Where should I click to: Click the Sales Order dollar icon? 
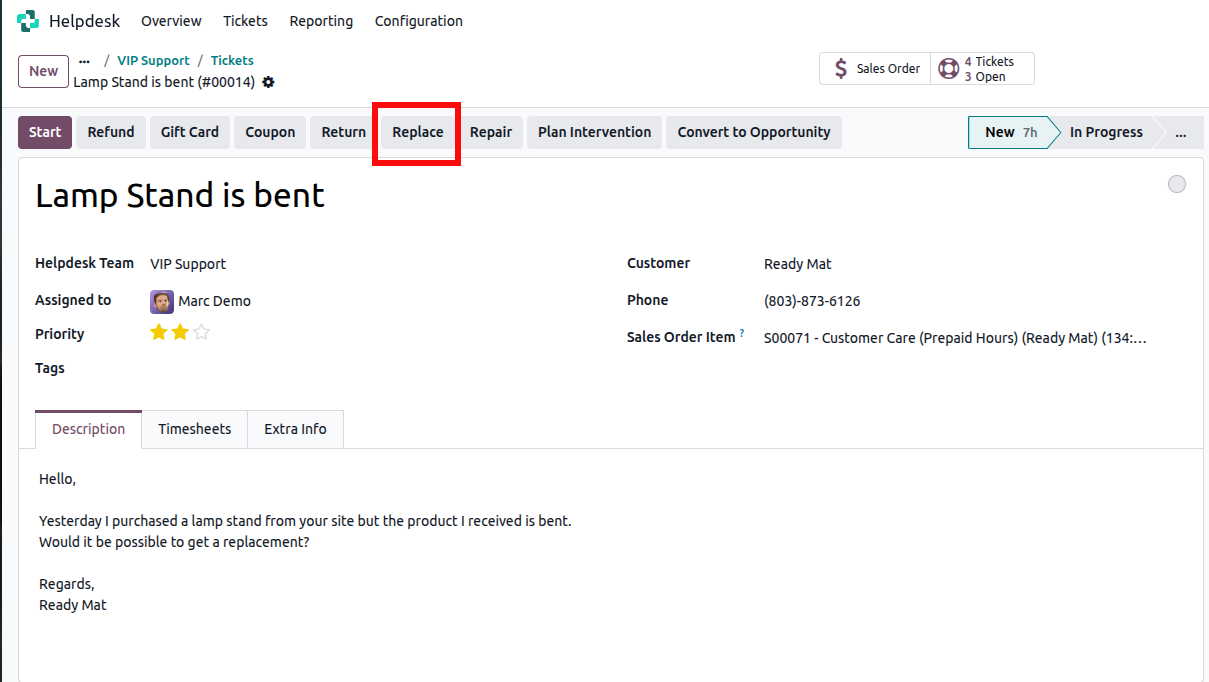(x=841, y=69)
